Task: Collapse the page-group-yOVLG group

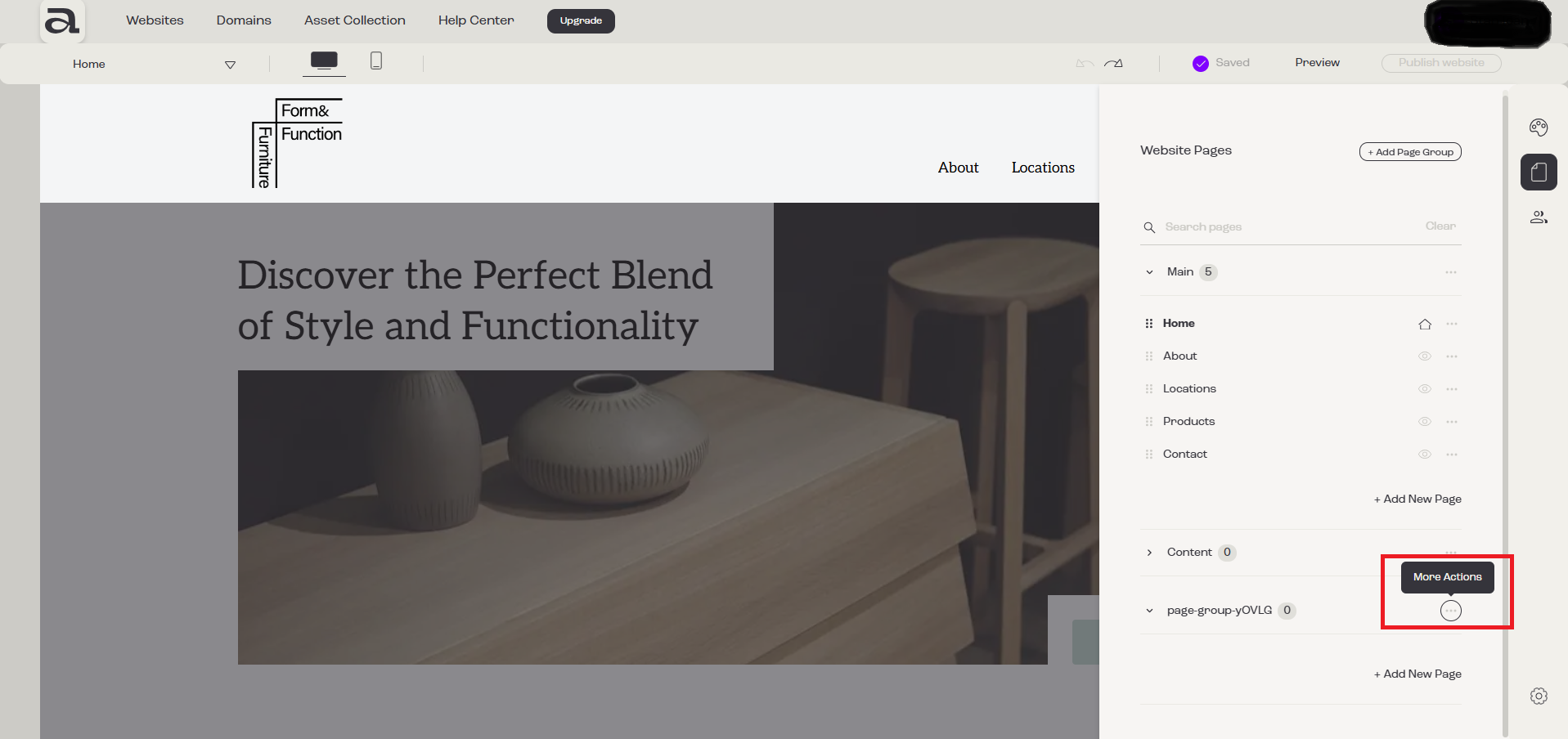Action: [x=1149, y=611]
